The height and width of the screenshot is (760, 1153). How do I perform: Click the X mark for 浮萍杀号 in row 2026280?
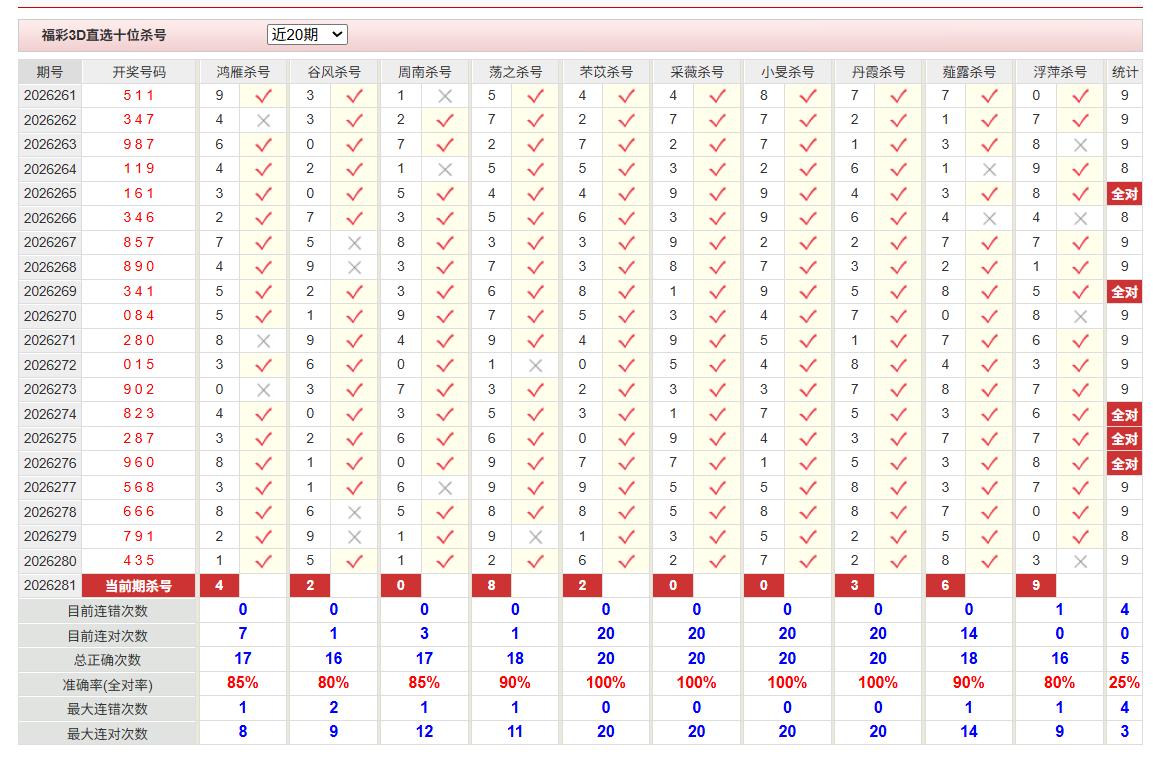[x=1080, y=562]
